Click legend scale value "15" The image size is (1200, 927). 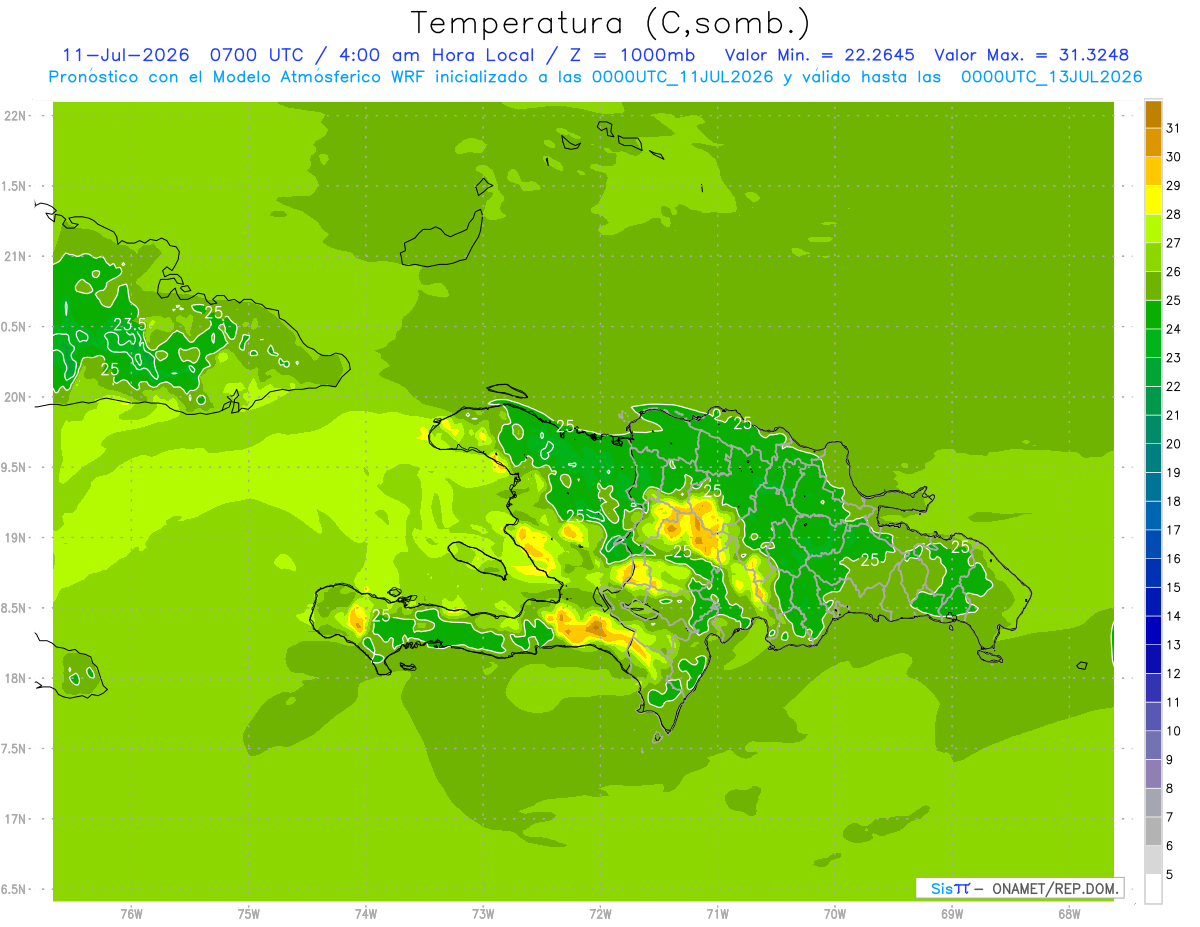pyautogui.click(x=1174, y=587)
